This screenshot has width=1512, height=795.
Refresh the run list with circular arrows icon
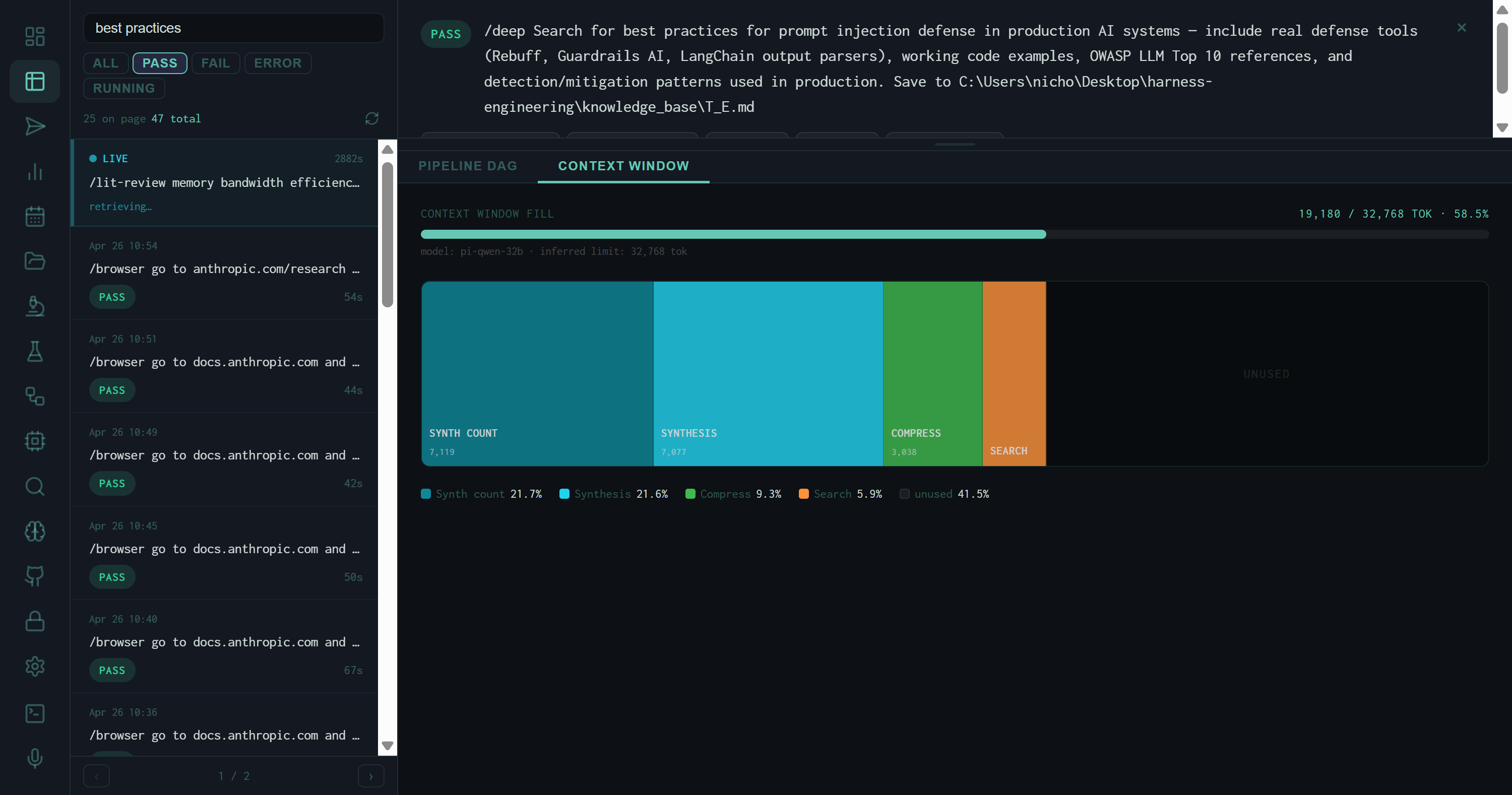(371, 118)
